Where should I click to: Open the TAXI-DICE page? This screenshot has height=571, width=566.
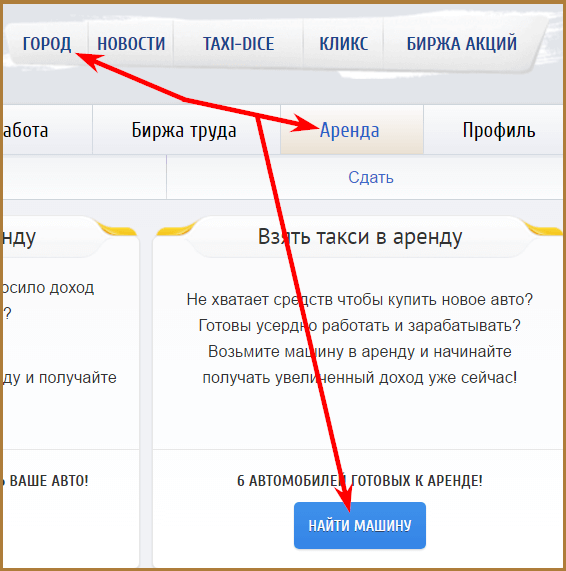click(x=239, y=44)
